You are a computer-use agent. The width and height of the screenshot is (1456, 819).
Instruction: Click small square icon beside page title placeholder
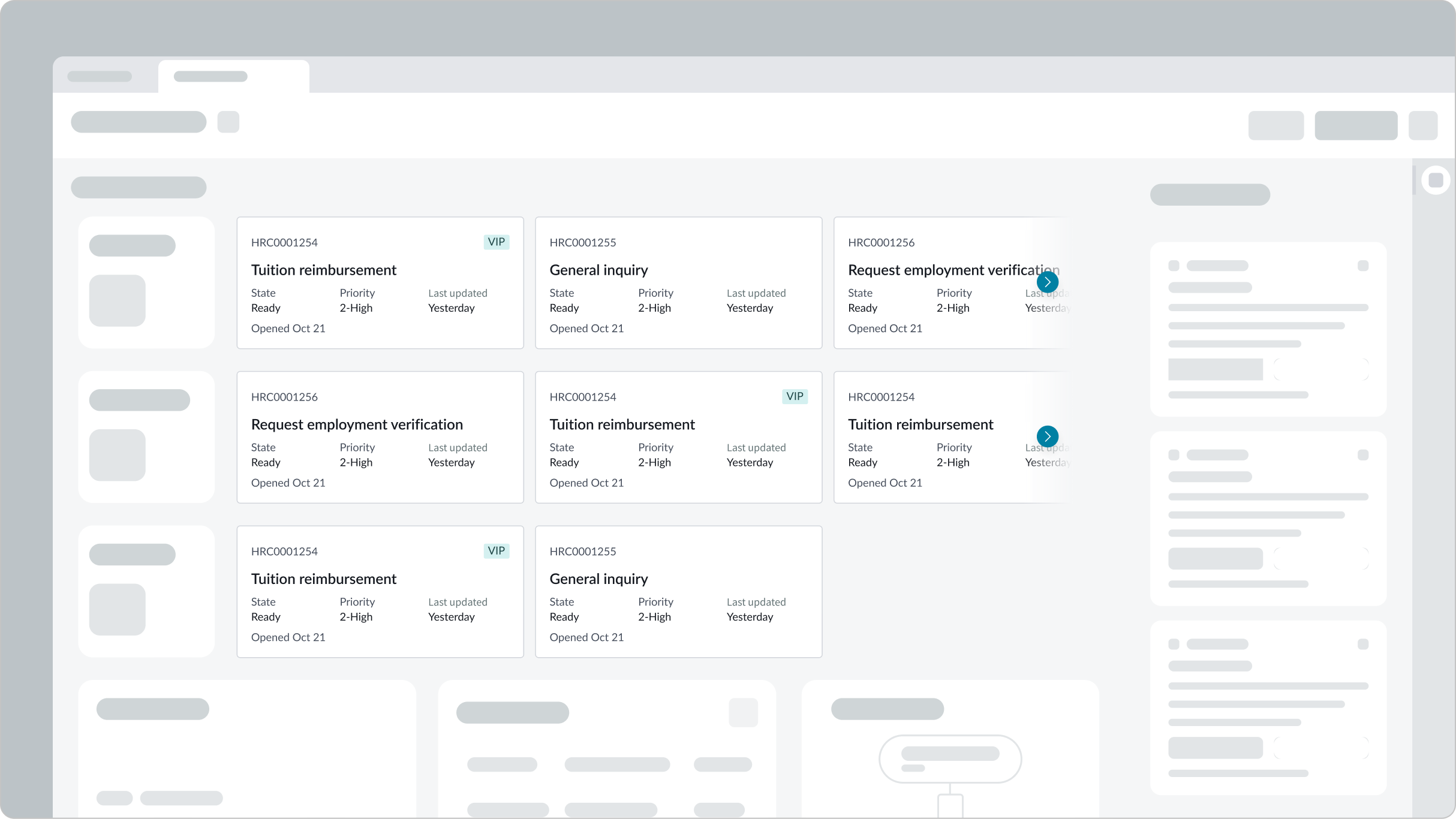point(228,122)
